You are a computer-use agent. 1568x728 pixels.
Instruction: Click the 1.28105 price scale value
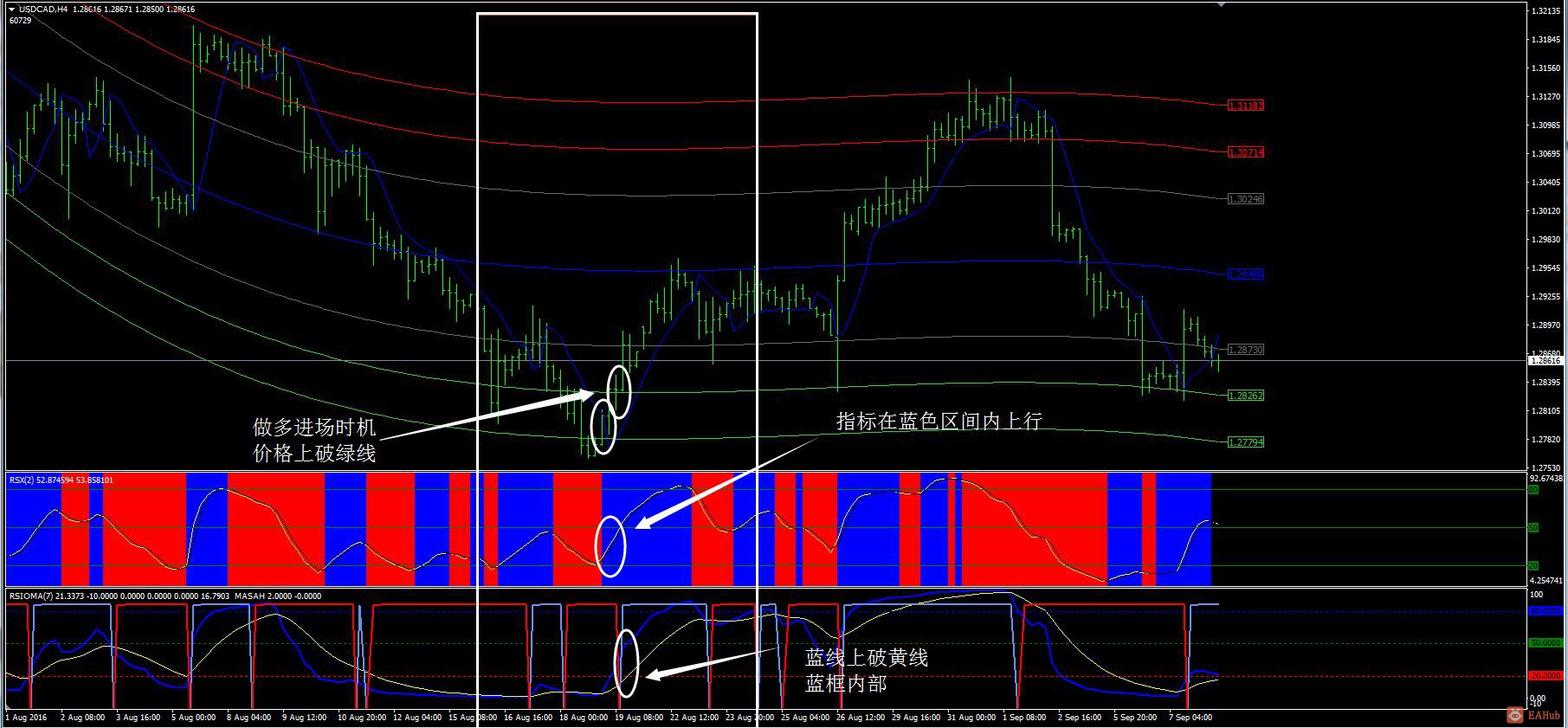[1546, 411]
